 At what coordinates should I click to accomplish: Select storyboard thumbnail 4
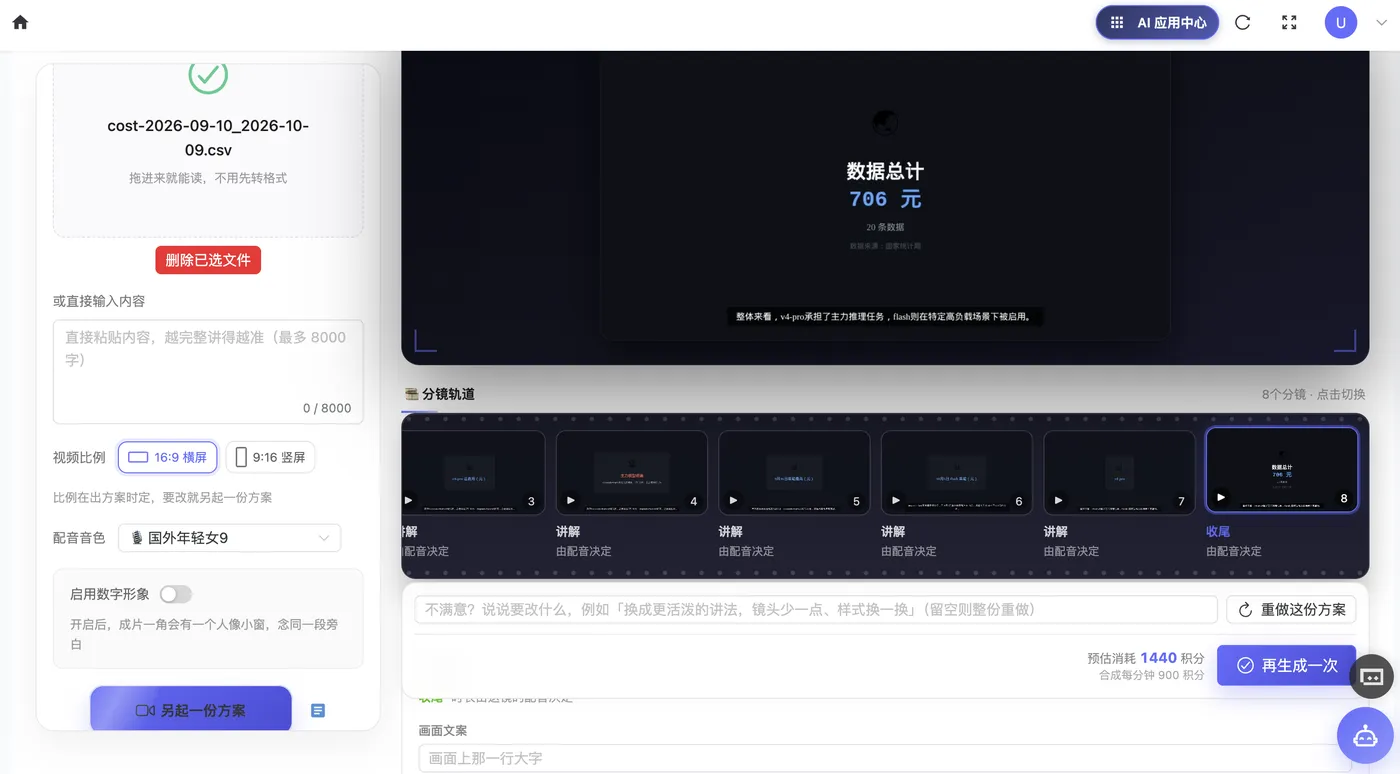coord(632,472)
